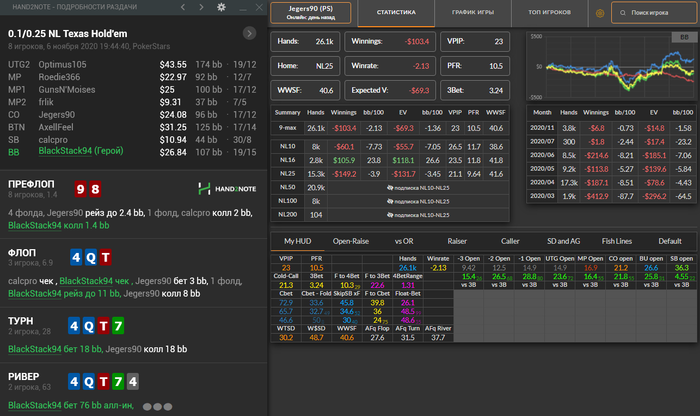Select the NL10 summary row
Image resolution: width=700 pixels, height=416 pixels.
tap(390, 147)
